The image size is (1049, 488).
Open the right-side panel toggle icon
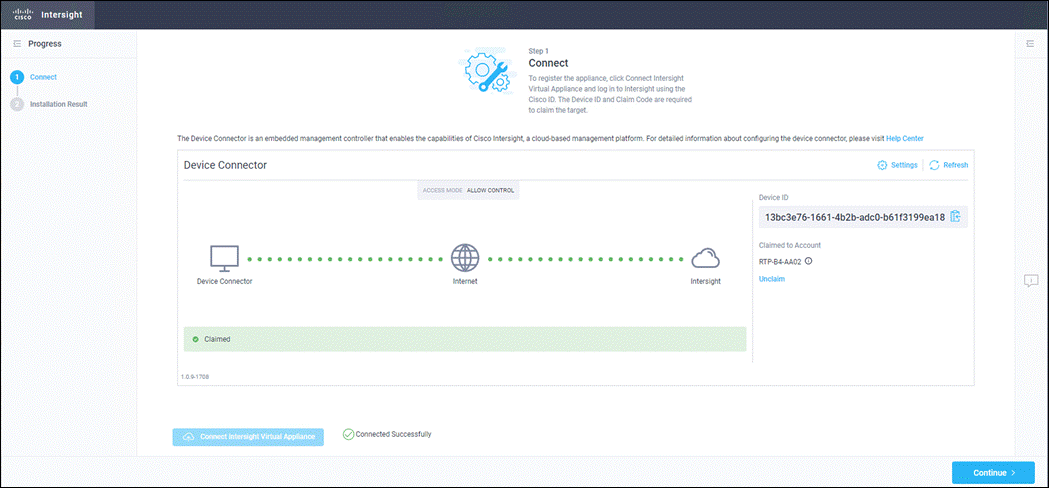(1030, 44)
